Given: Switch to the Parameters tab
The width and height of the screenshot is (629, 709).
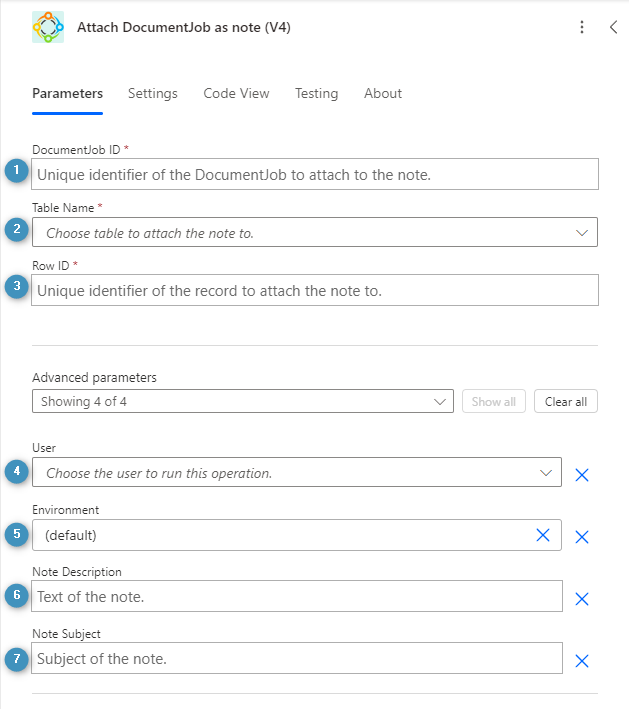Looking at the screenshot, I should [x=67, y=94].
